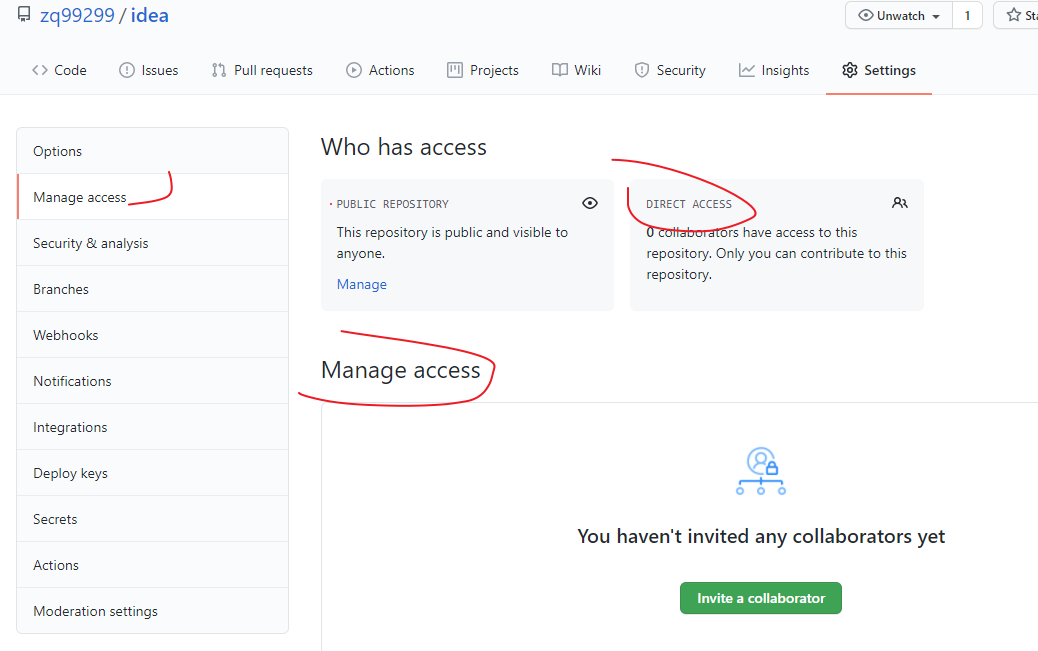The width and height of the screenshot is (1038, 651).
Task: Click the collaborator illustration icon
Action: tap(761, 471)
